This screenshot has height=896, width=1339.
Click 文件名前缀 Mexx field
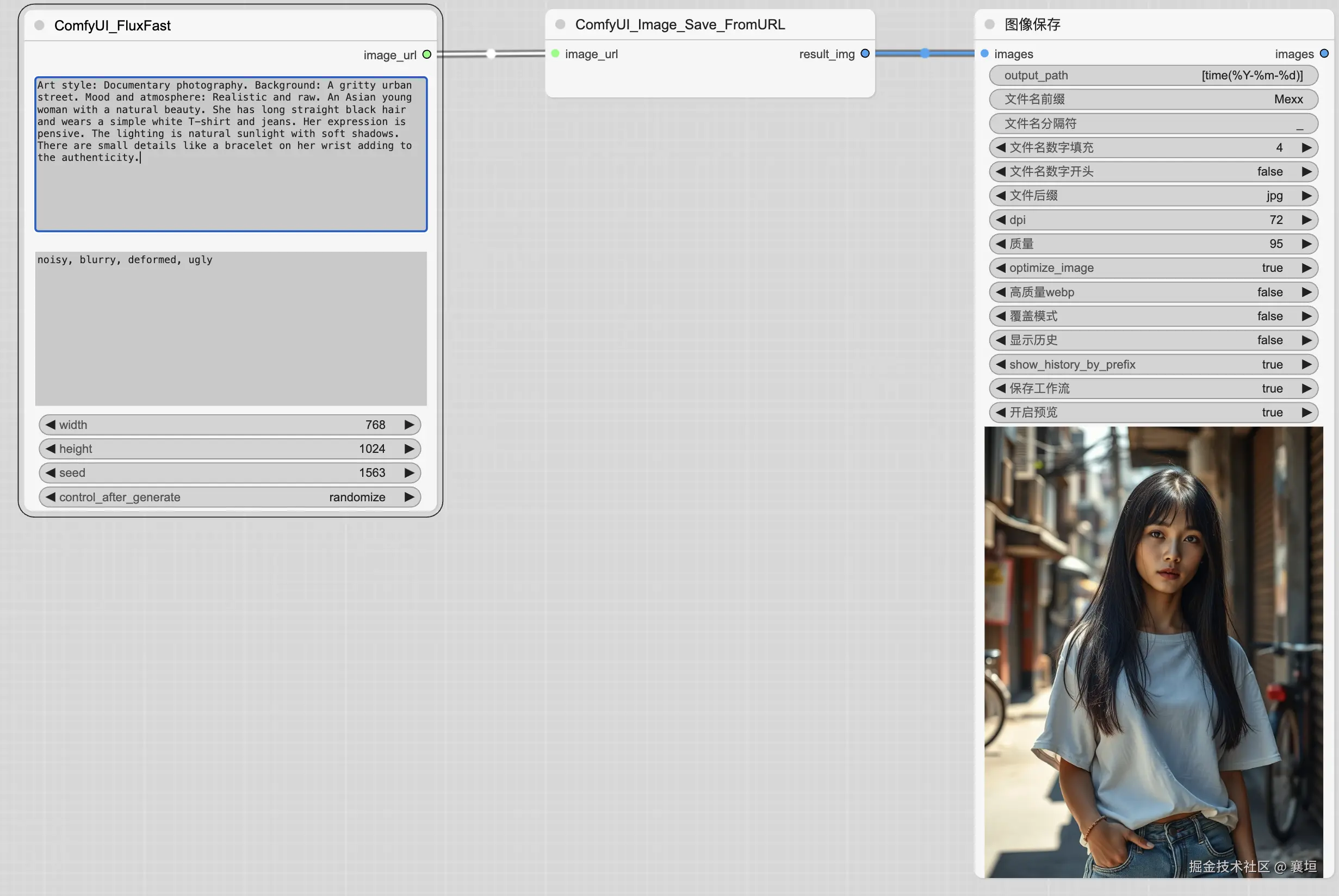(1152, 99)
